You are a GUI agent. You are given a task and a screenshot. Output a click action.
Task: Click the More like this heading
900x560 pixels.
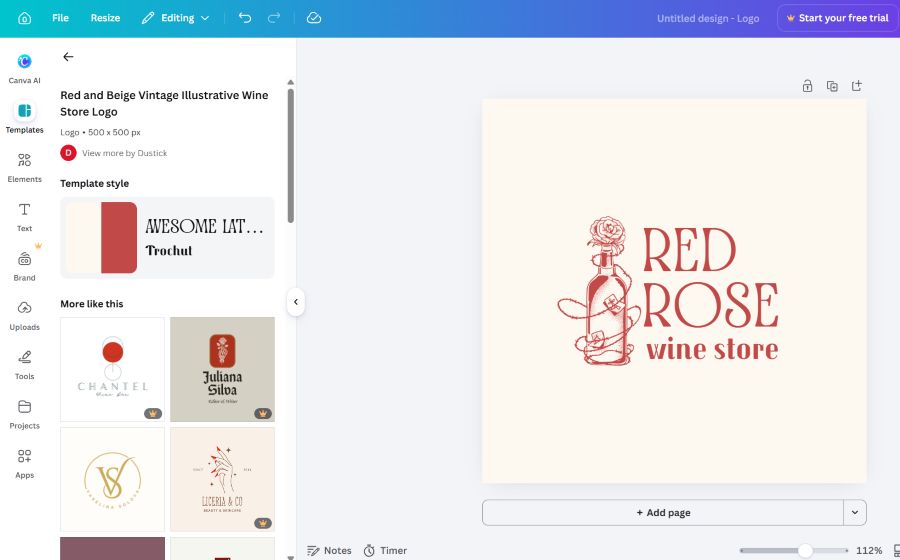92,304
